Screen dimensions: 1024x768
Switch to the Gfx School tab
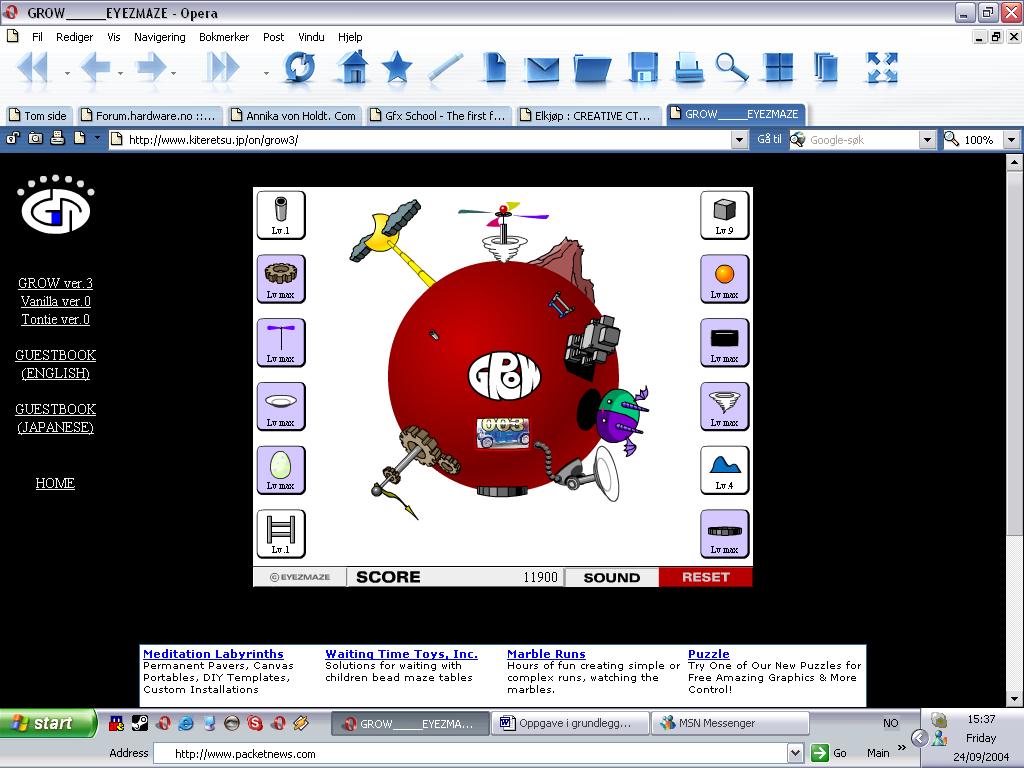point(440,116)
